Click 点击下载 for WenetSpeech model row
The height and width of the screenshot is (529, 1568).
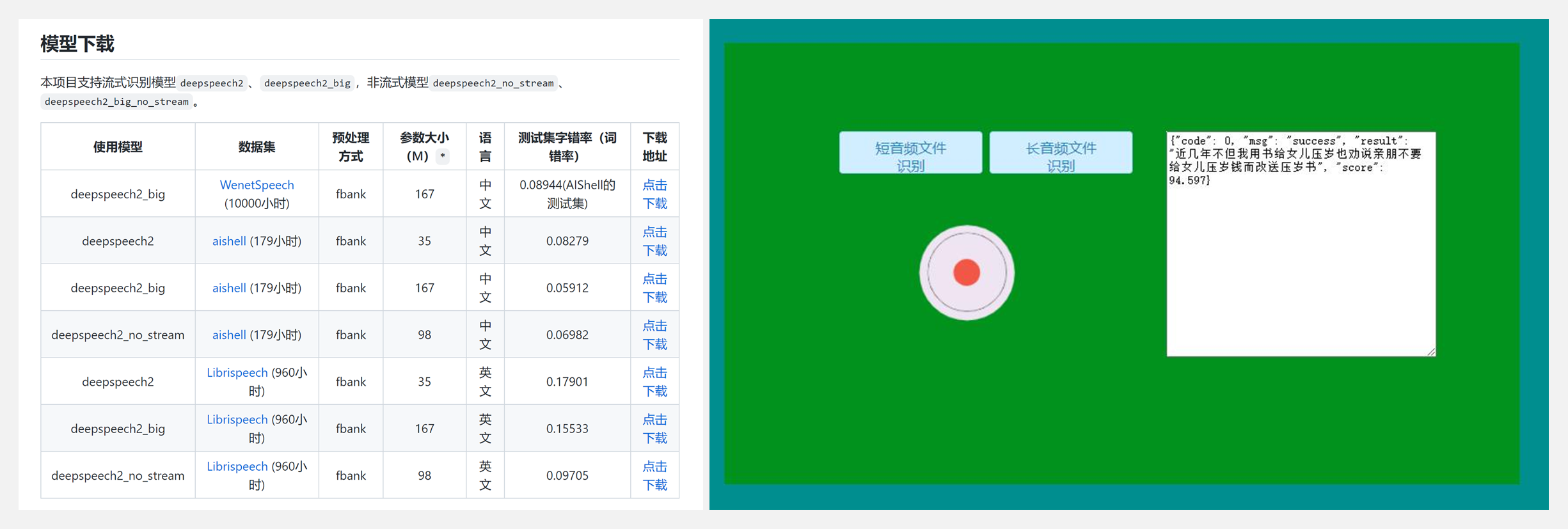click(654, 194)
